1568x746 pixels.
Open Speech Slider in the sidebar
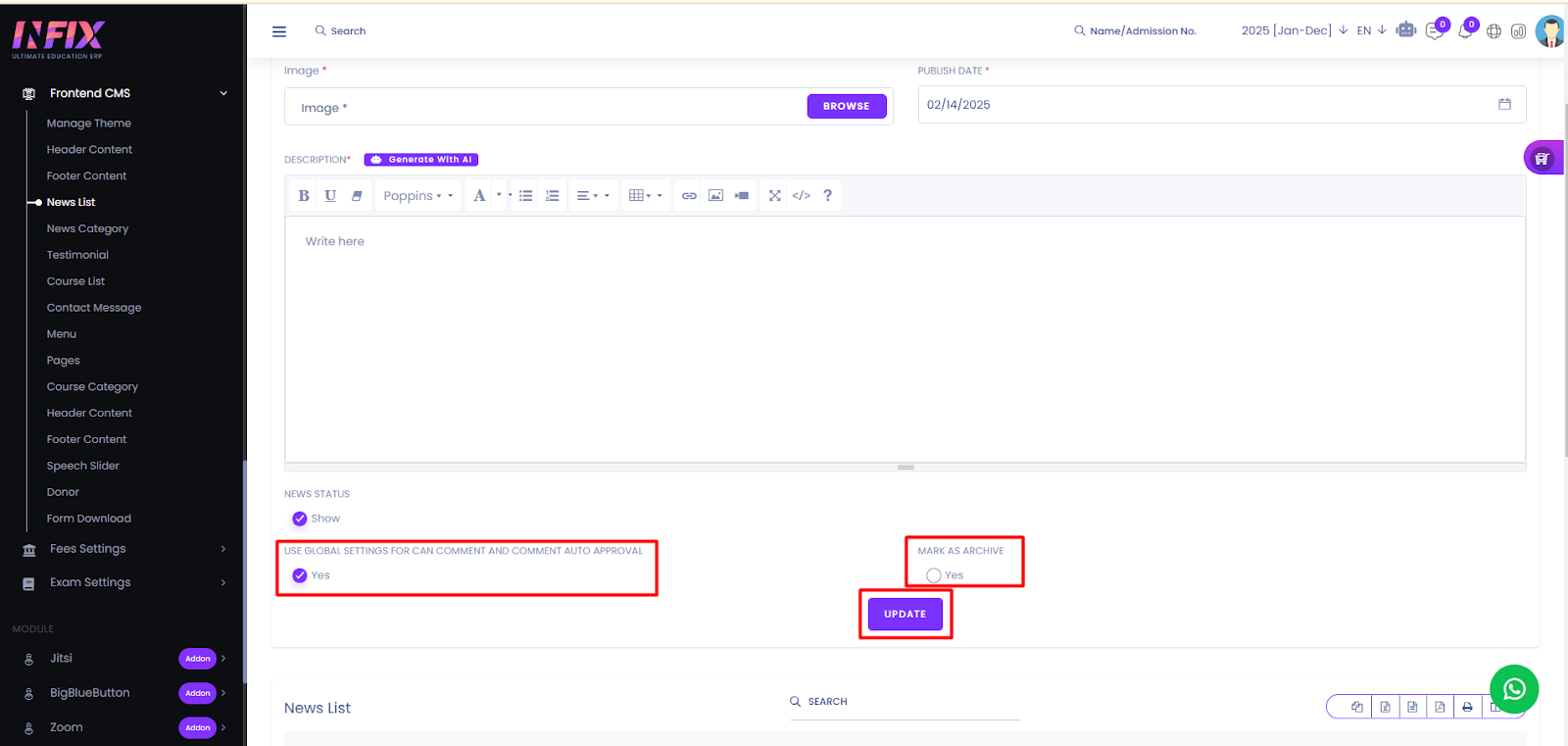click(x=83, y=466)
